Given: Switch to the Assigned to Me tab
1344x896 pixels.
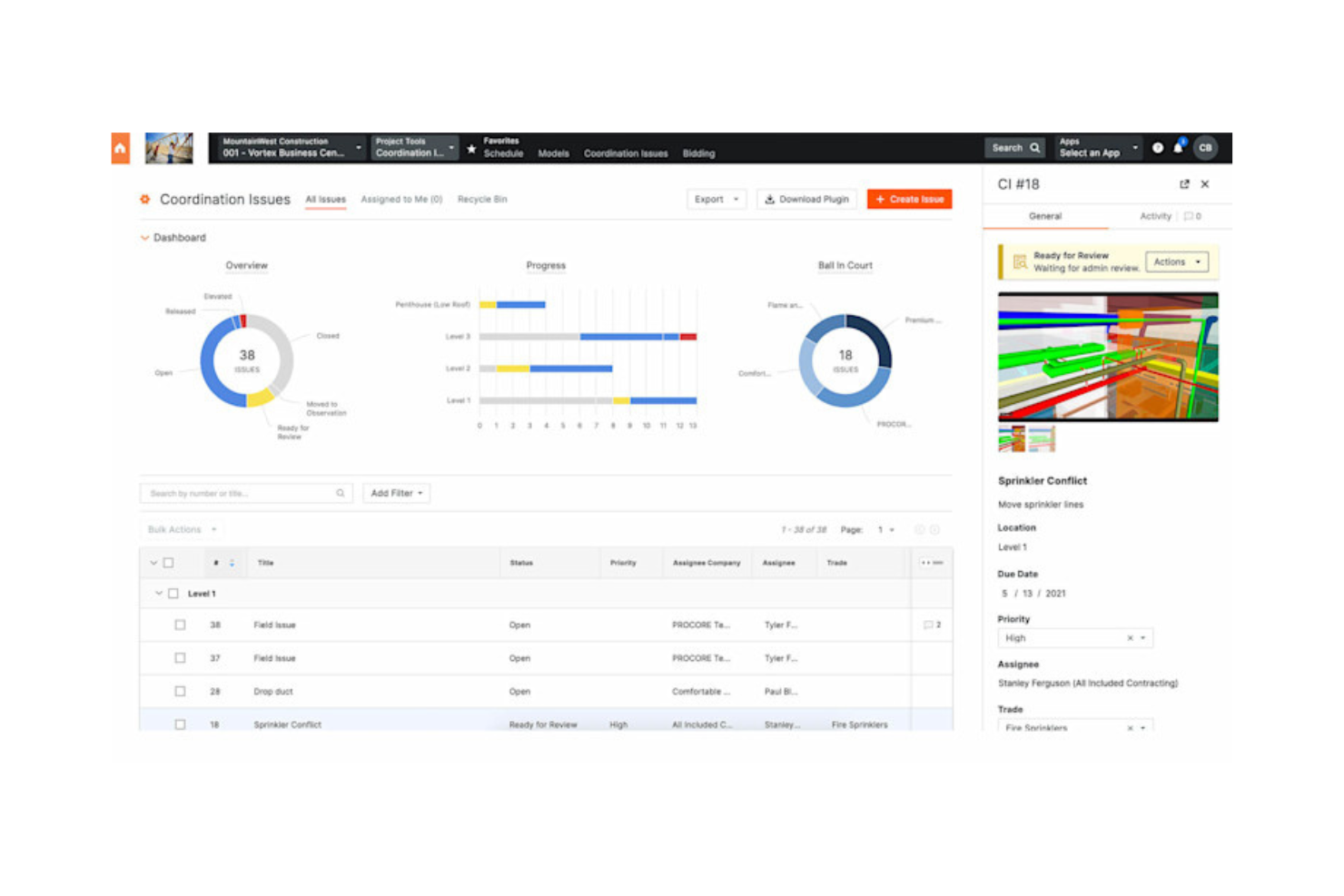Looking at the screenshot, I should click(x=401, y=199).
